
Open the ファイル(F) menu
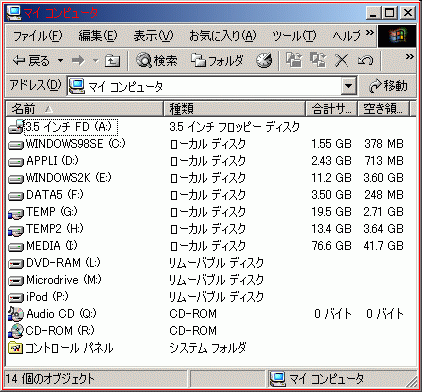point(37,36)
